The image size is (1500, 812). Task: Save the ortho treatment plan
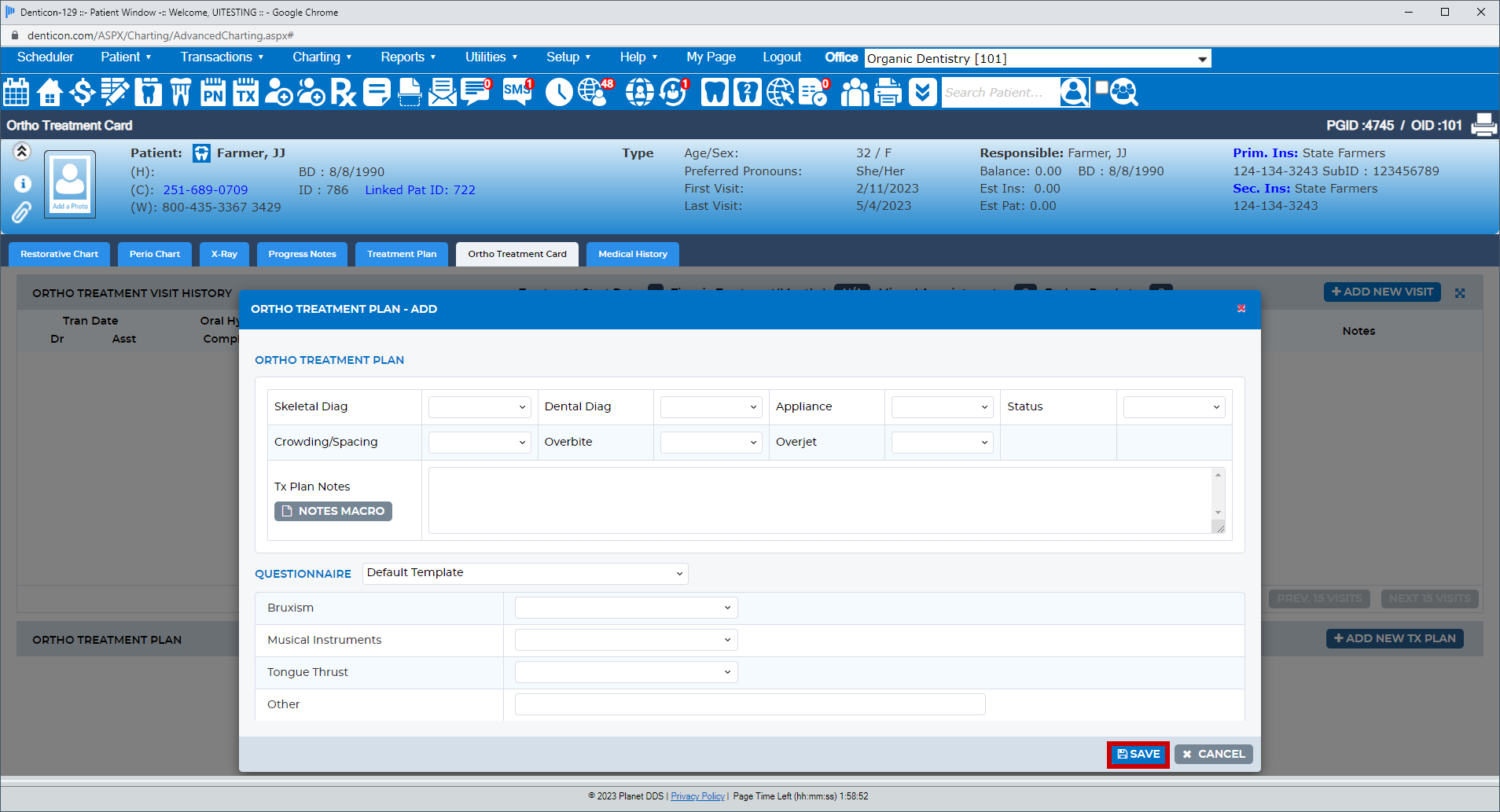click(x=1138, y=754)
